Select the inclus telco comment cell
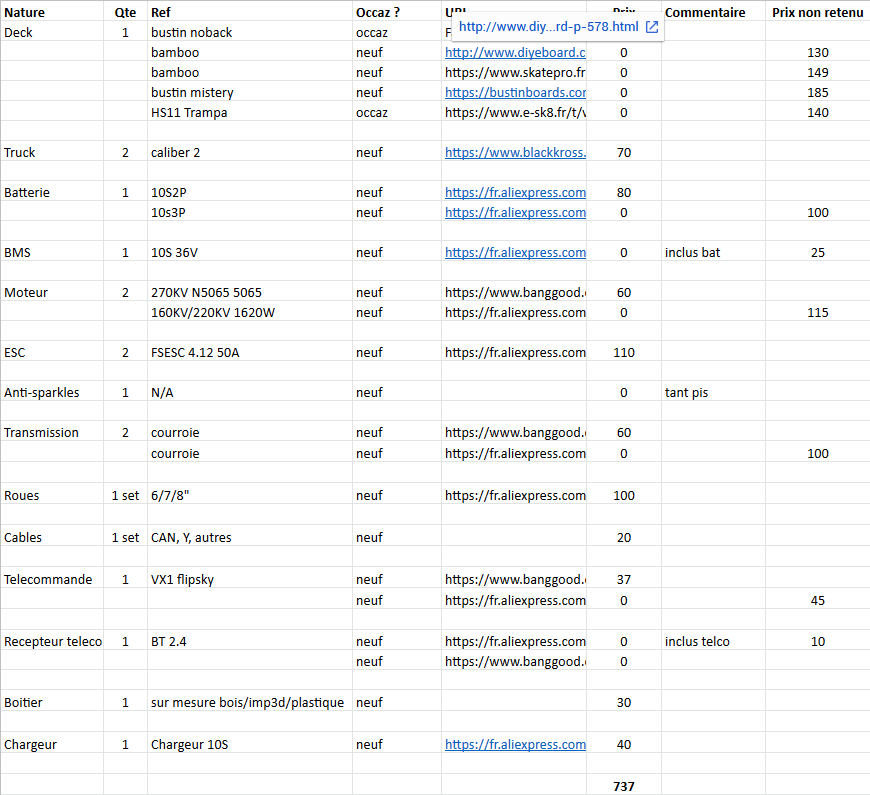870x795 pixels. point(713,641)
